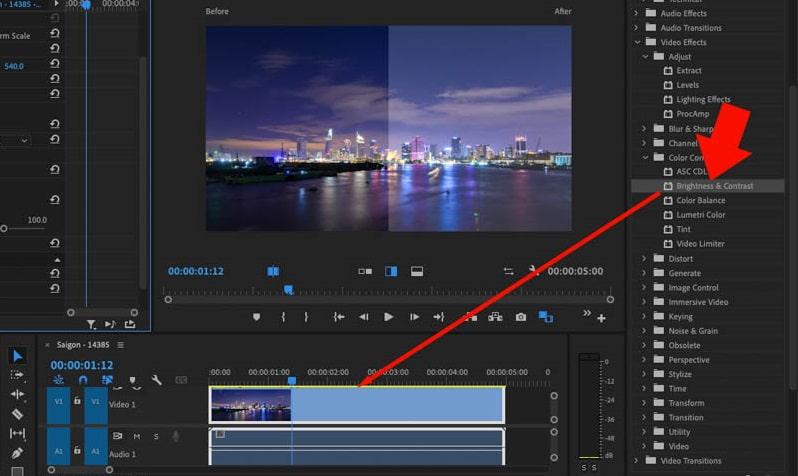Select the Ripple Edit tool

[17, 394]
